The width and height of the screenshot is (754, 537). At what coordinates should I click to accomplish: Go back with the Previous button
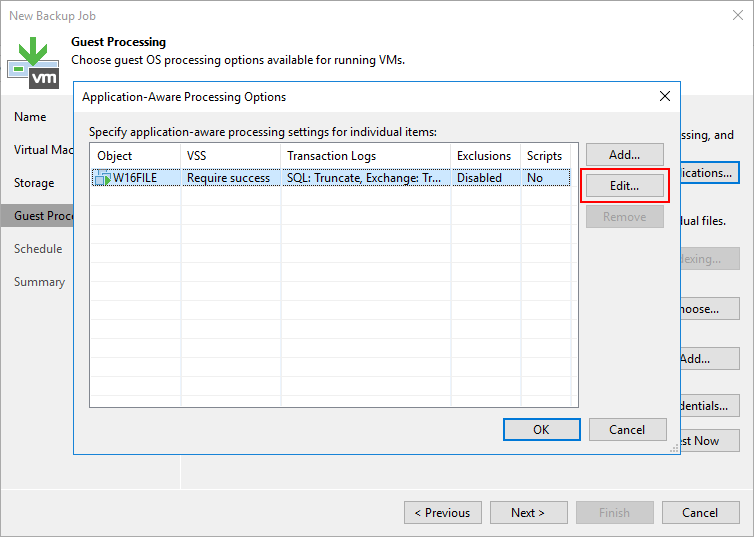[441, 513]
